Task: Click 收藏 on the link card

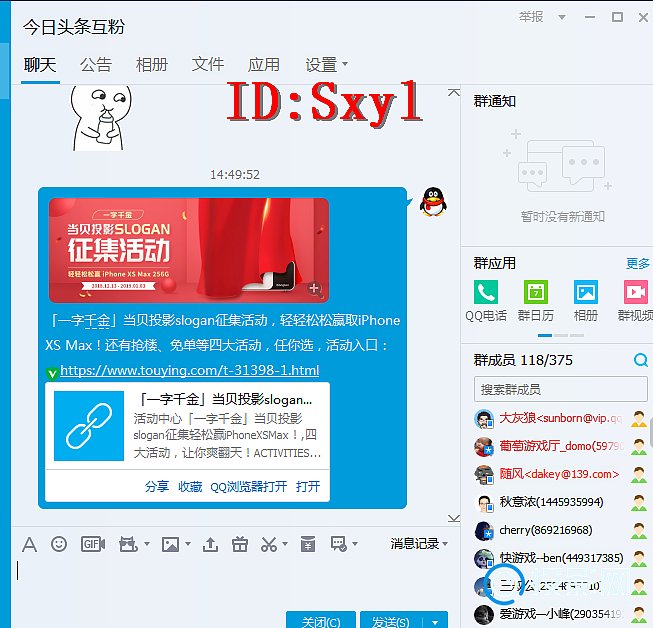Action: click(190, 486)
